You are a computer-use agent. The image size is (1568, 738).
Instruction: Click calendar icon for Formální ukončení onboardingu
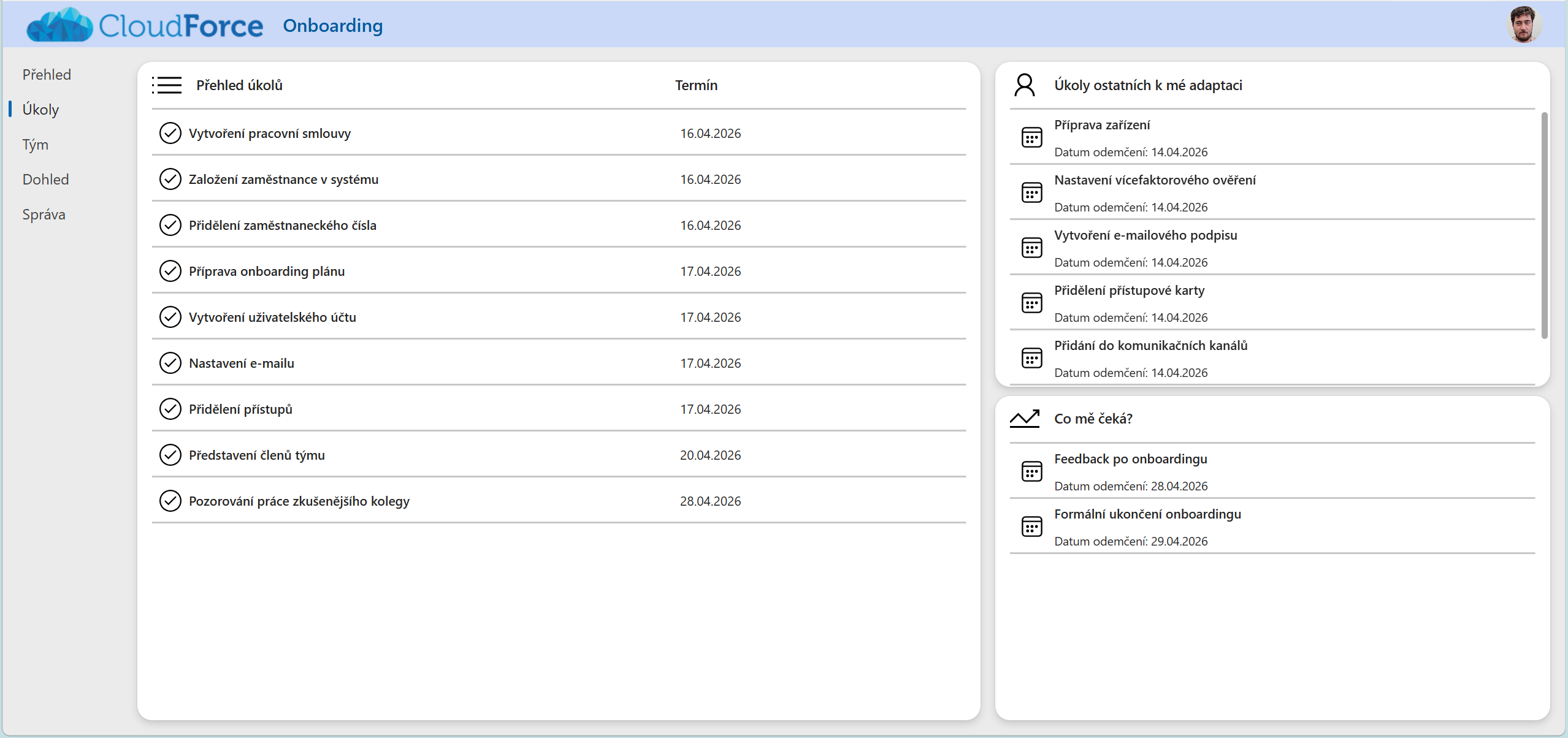(1031, 527)
